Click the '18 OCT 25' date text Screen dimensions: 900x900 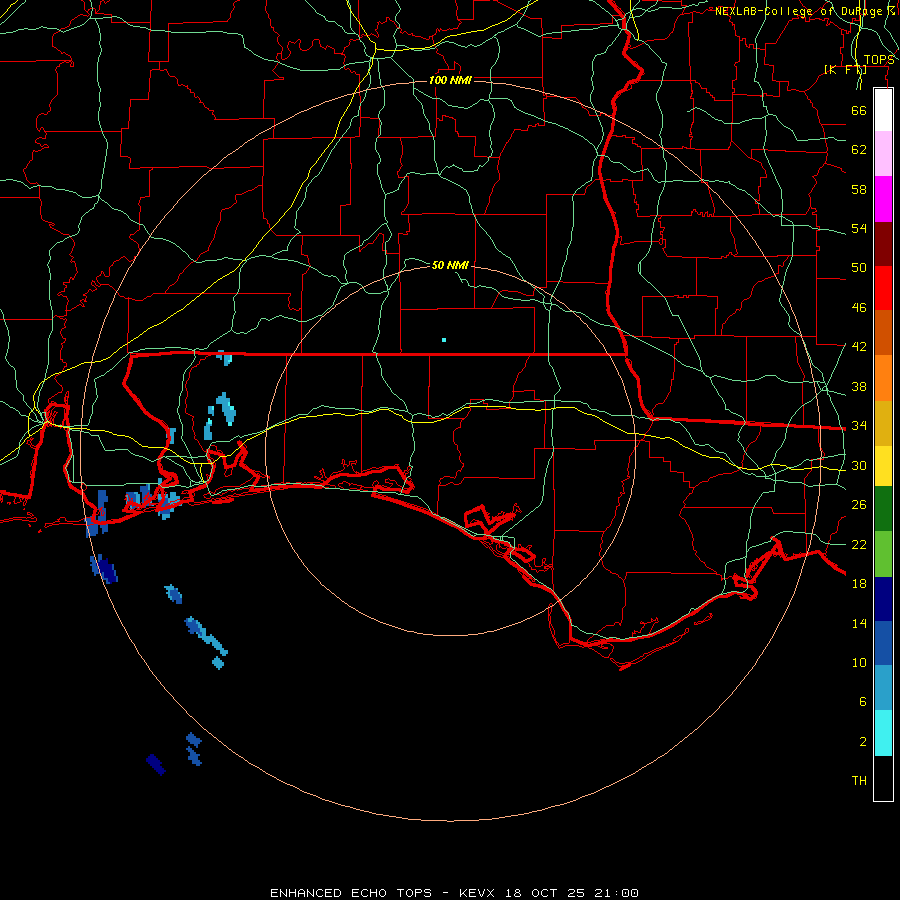pos(545,893)
